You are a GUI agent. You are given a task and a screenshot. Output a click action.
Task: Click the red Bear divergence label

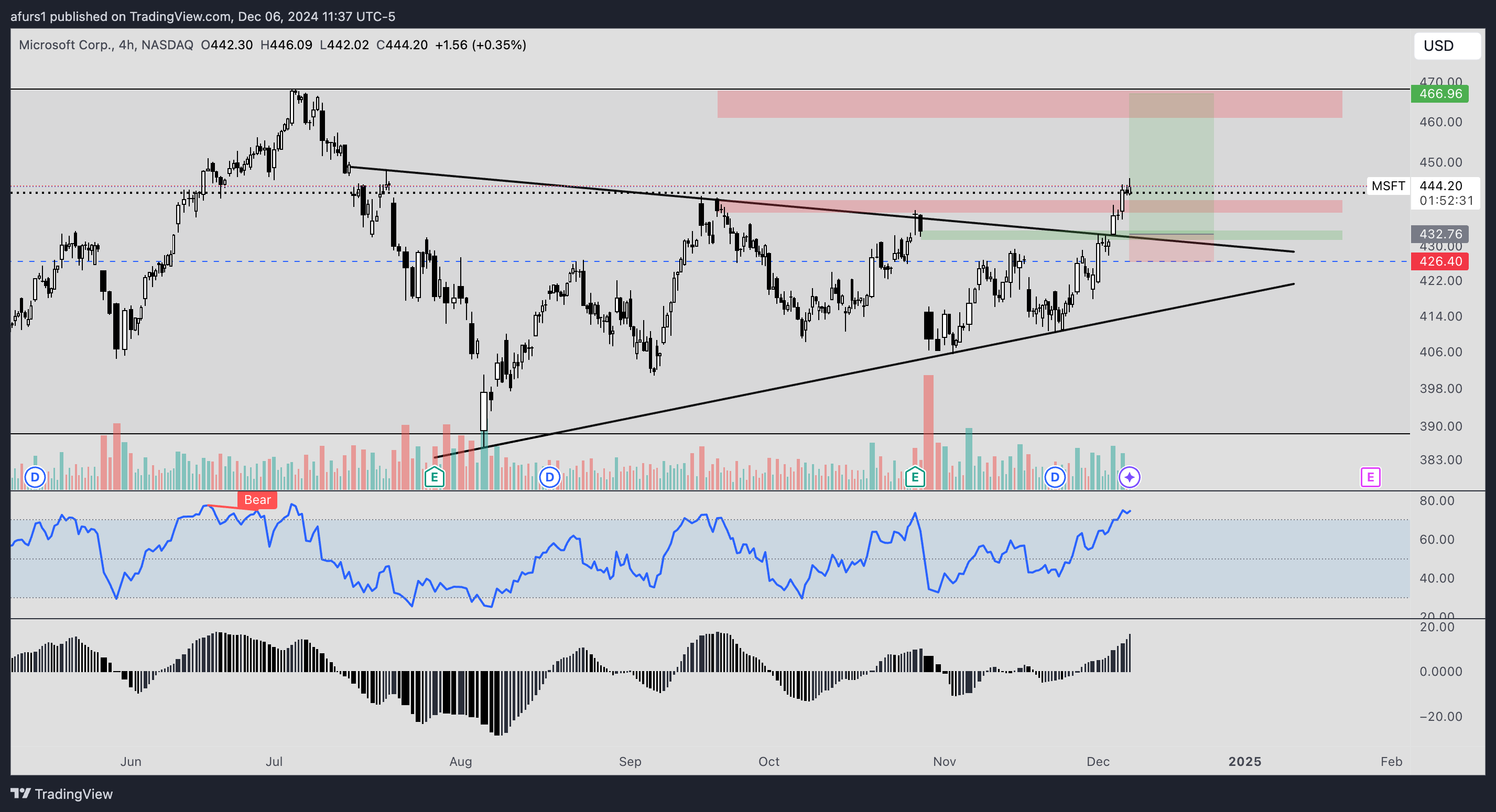click(x=257, y=500)
